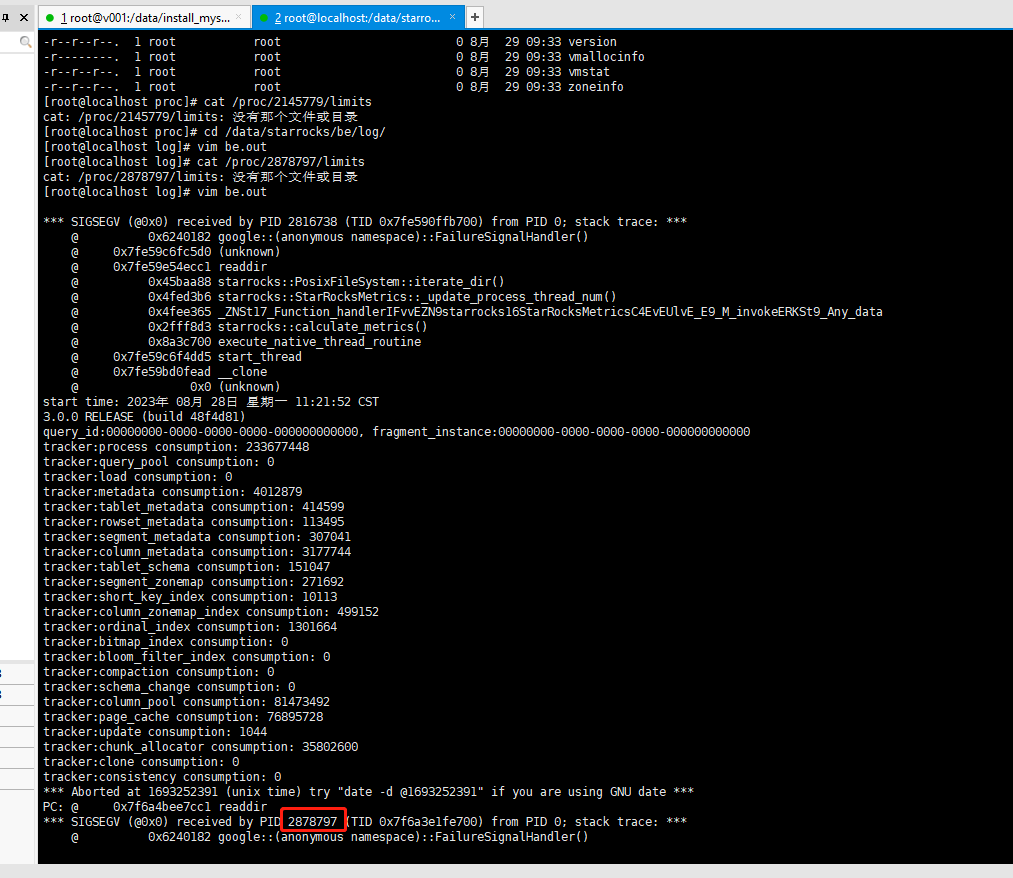
Task: Click the PID 2878797 in the last SIGSEGV line
Action: click(x=313, y=822)
